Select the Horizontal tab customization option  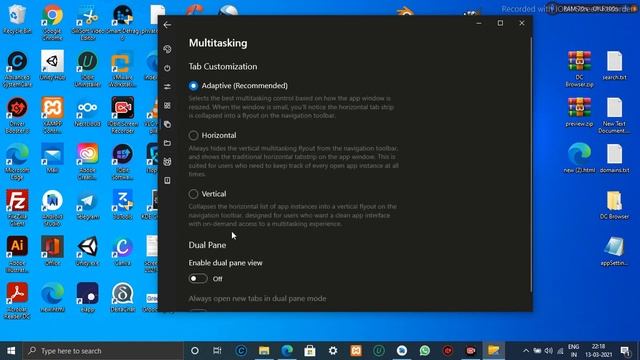click(193, 135)
